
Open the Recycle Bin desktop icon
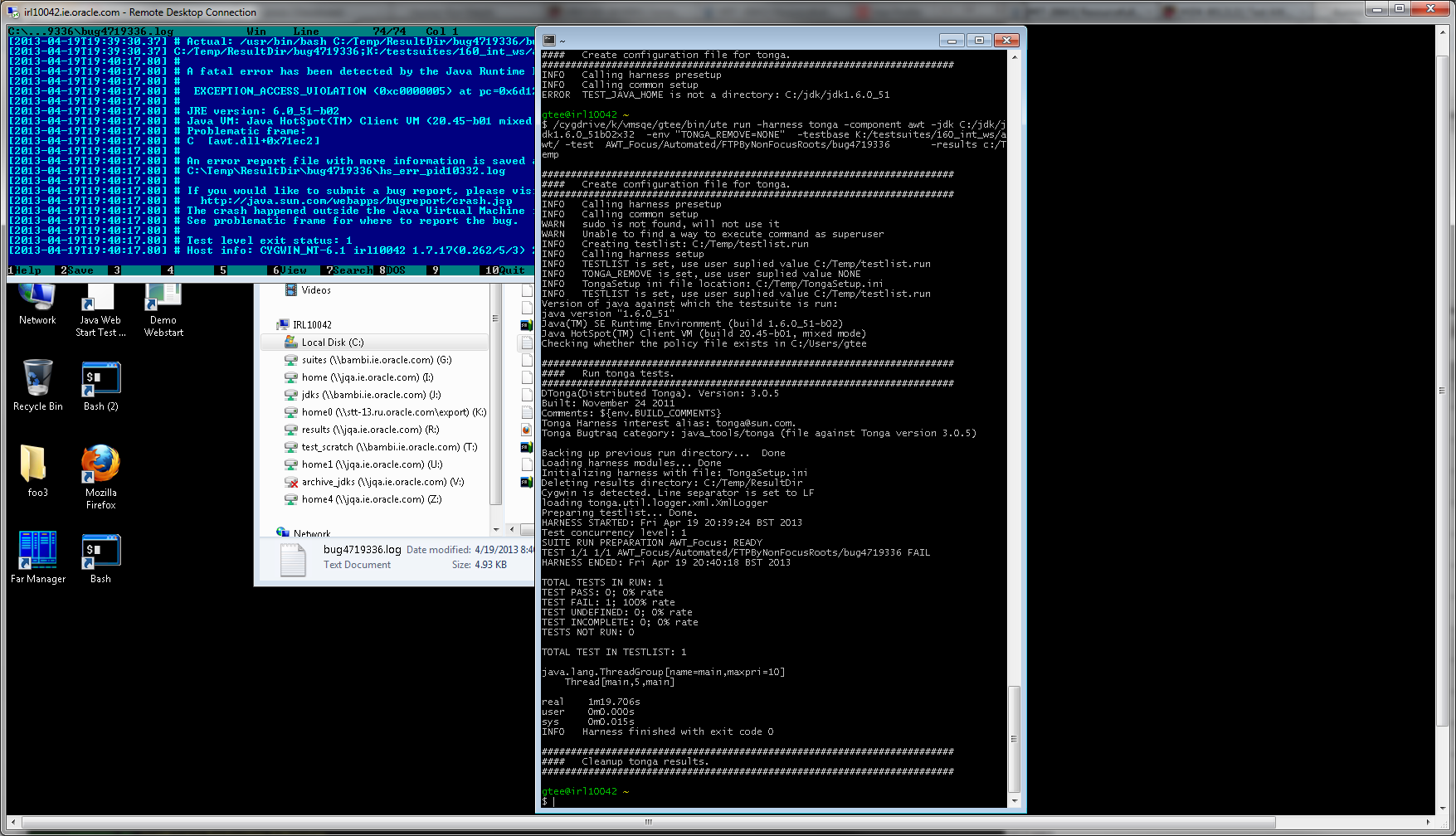tap(37, 379)
